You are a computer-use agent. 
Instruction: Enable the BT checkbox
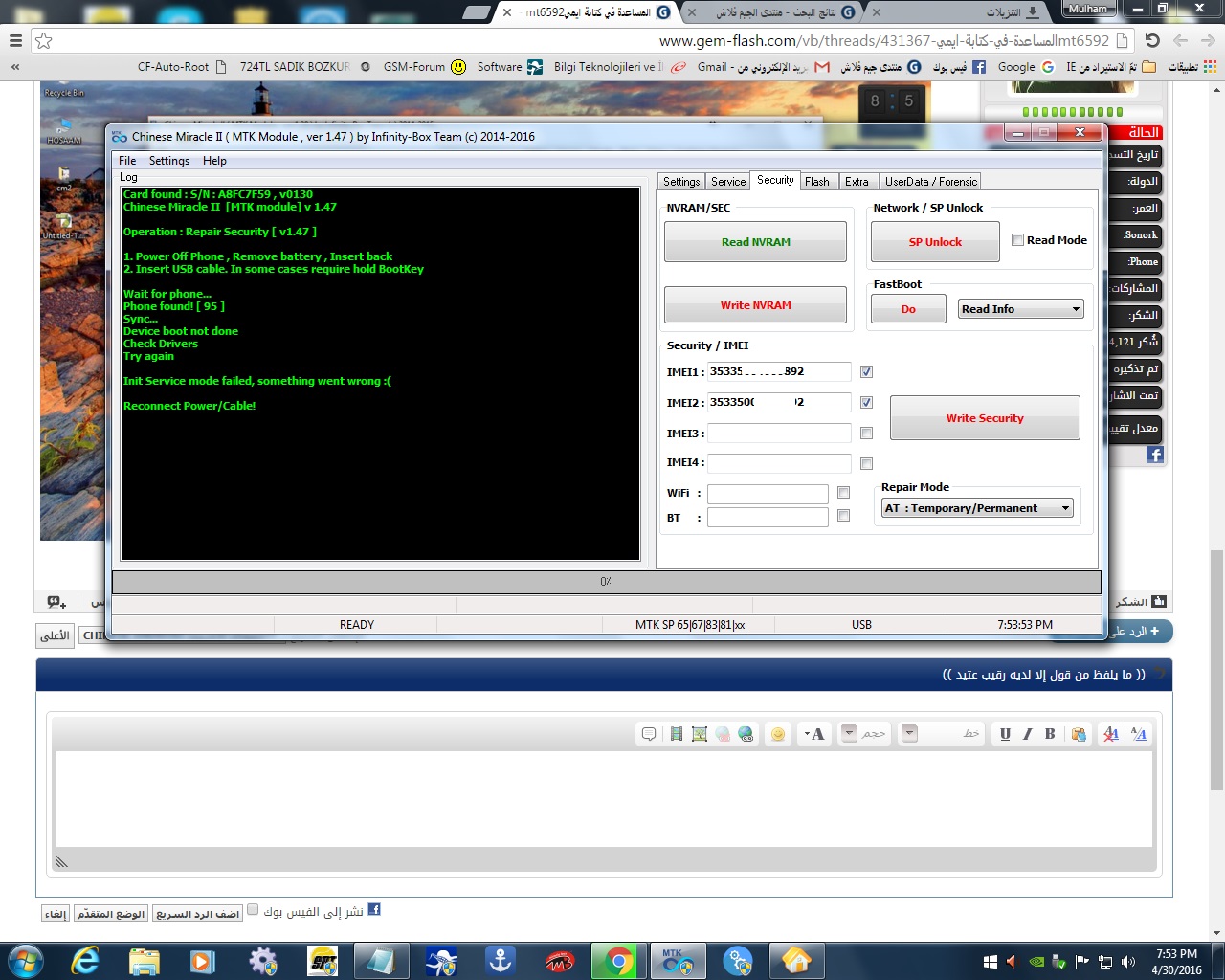coord(843,516)
